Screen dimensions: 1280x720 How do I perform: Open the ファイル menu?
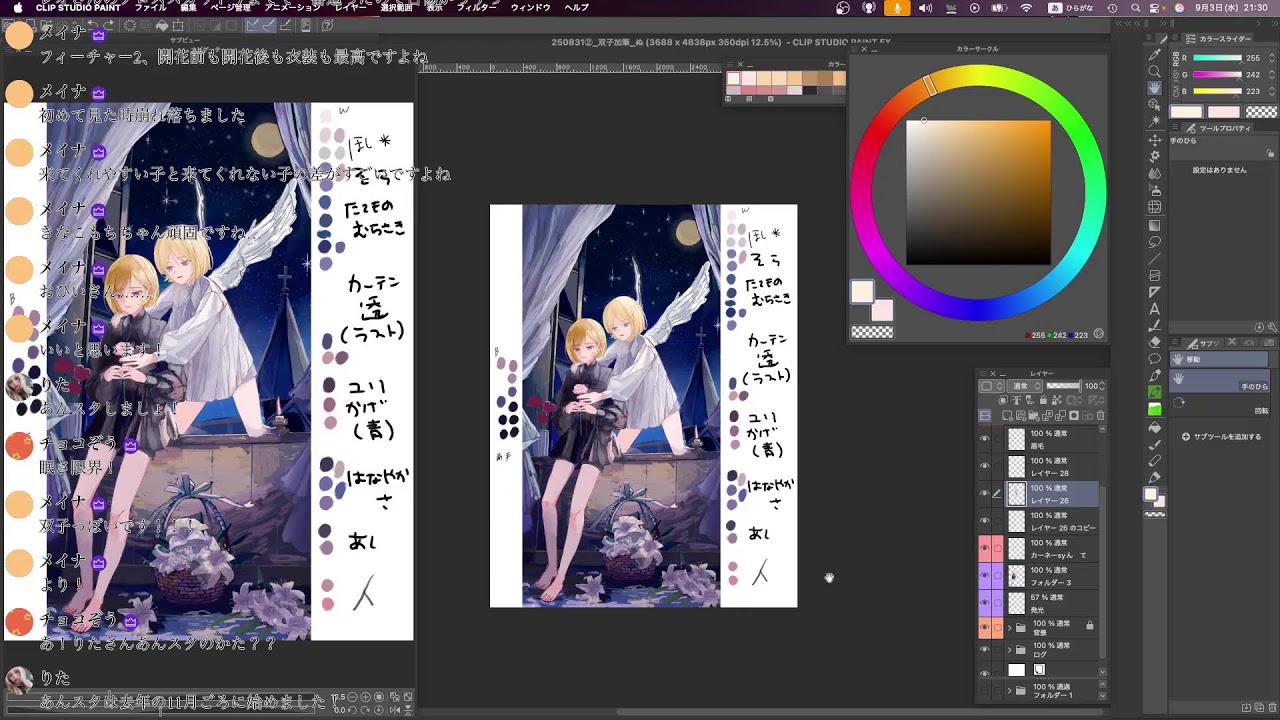[x=150, y=7]
